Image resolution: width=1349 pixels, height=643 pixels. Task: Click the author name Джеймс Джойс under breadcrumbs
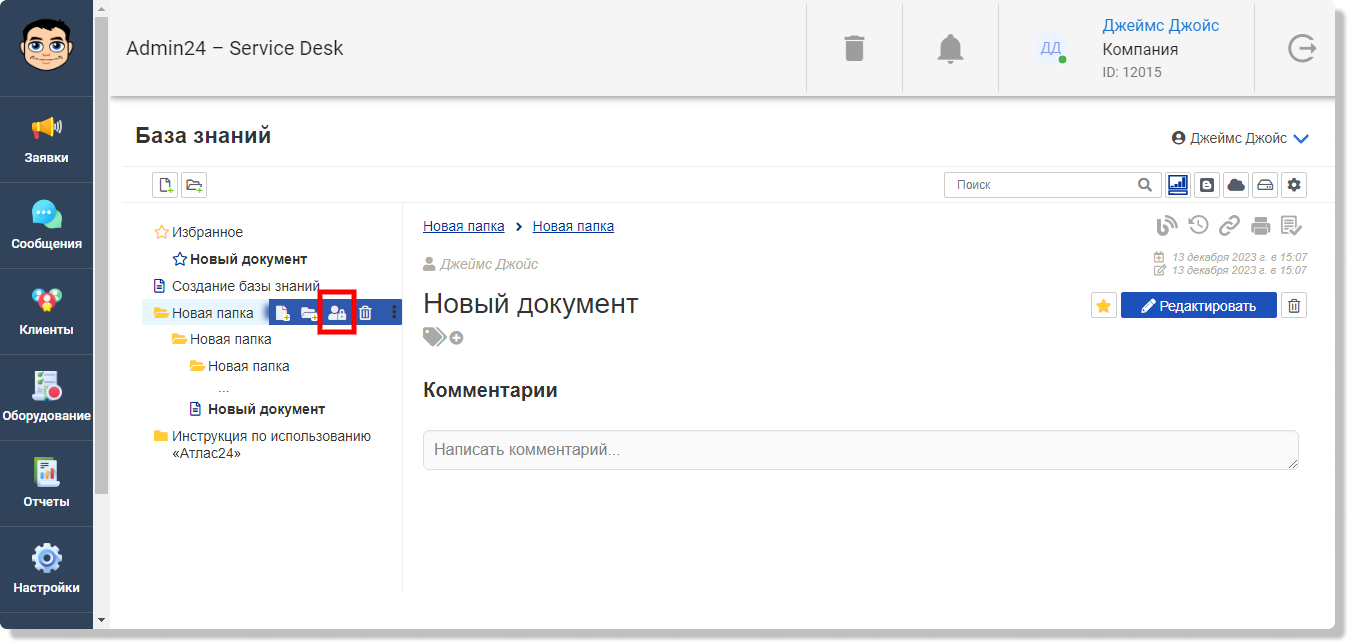pyautogui.click(x=489, y=264)
